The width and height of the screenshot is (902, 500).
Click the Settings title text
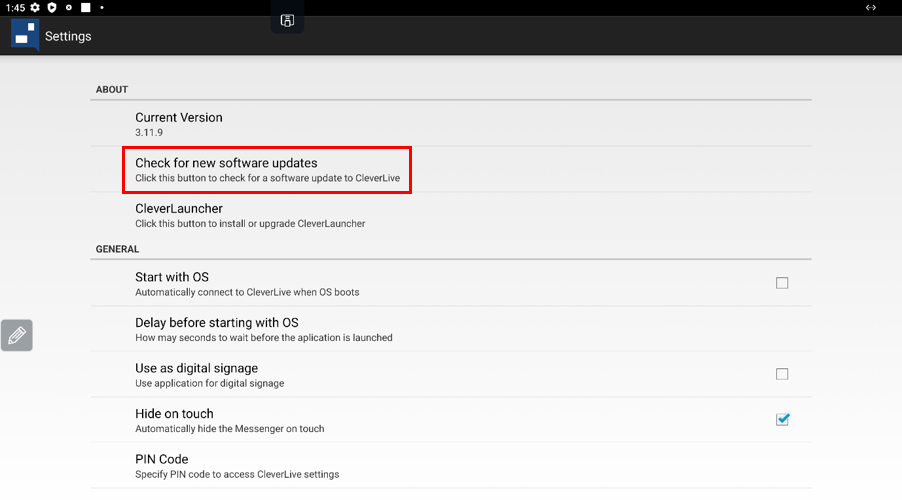68,36
